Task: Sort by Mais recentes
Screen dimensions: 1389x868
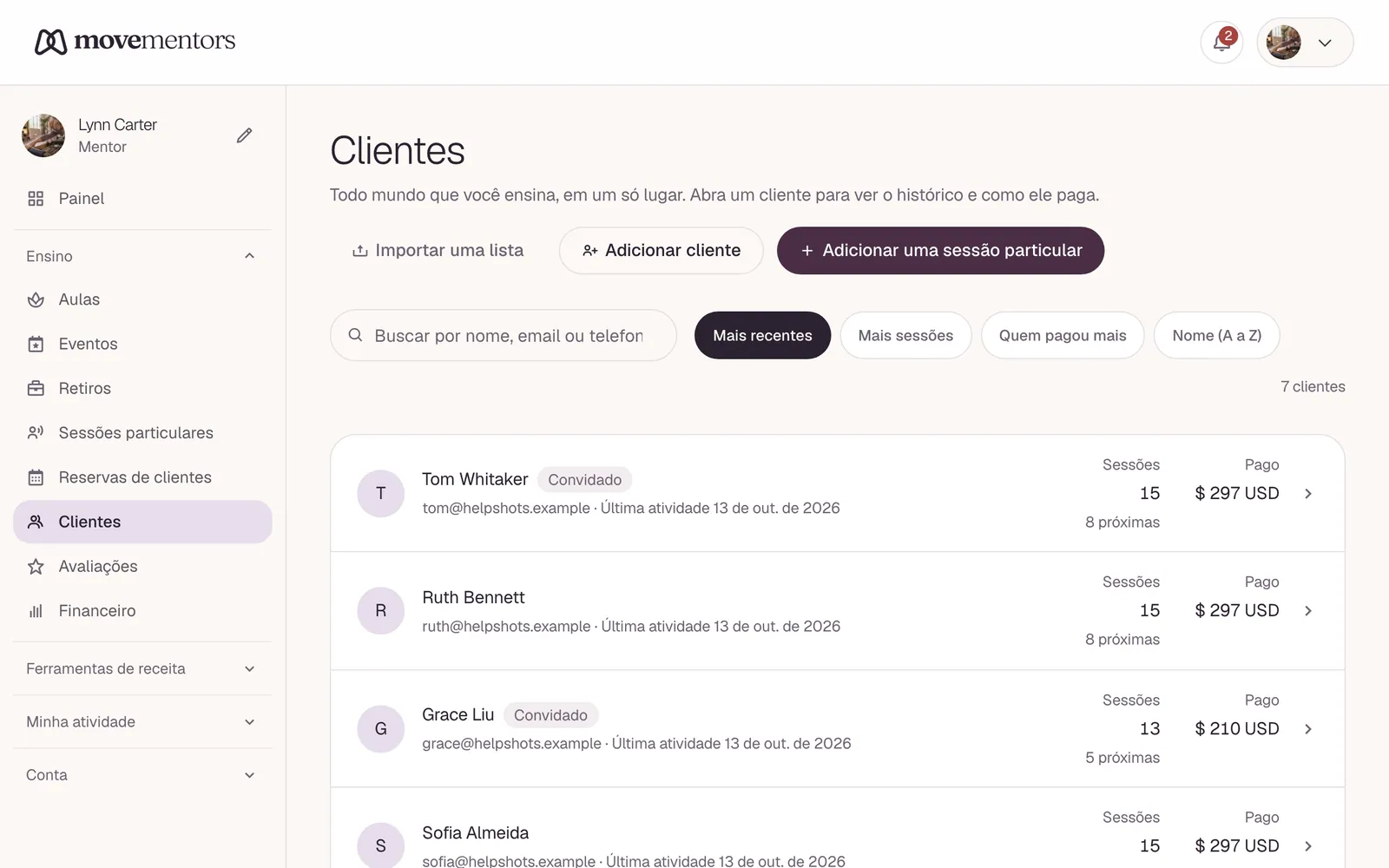Action: [762, 335]
